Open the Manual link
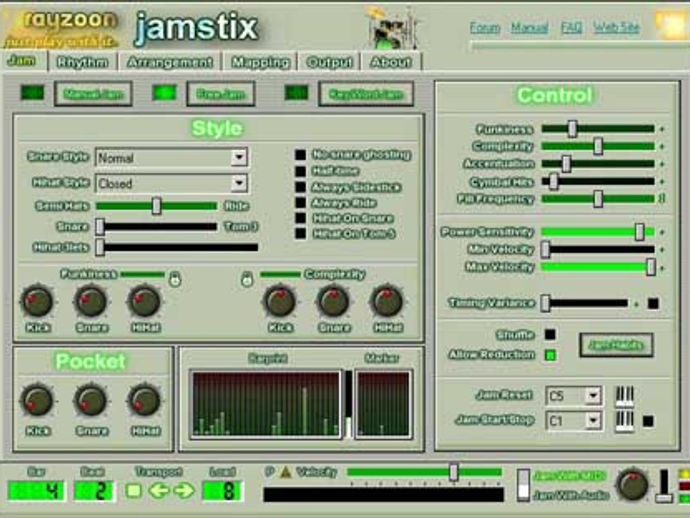 (529, 28)
